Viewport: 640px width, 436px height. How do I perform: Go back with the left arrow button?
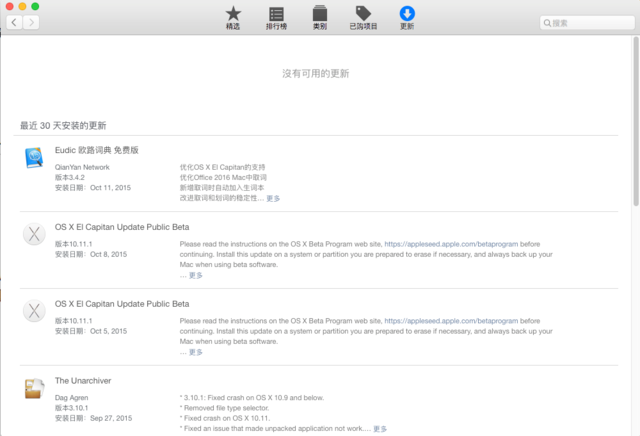tap(14, 22)
